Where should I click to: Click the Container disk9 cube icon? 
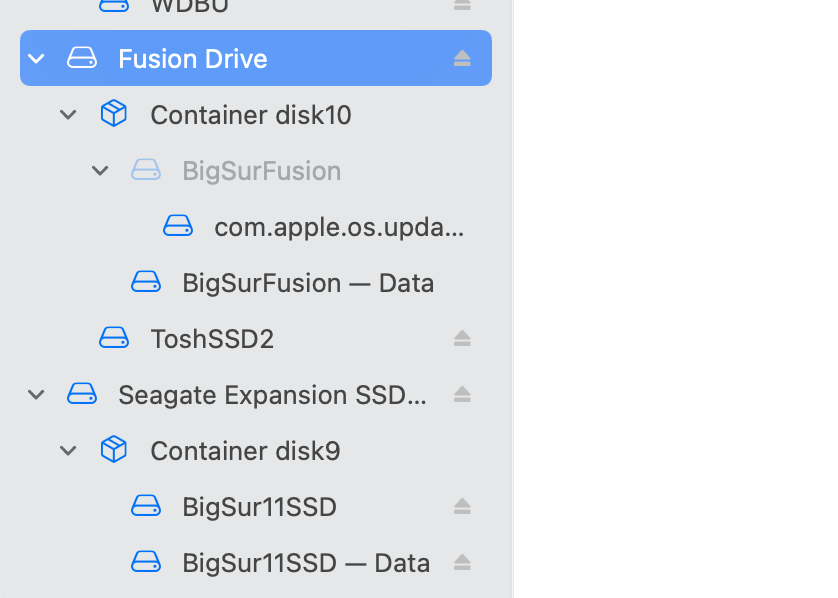[114, 450]
